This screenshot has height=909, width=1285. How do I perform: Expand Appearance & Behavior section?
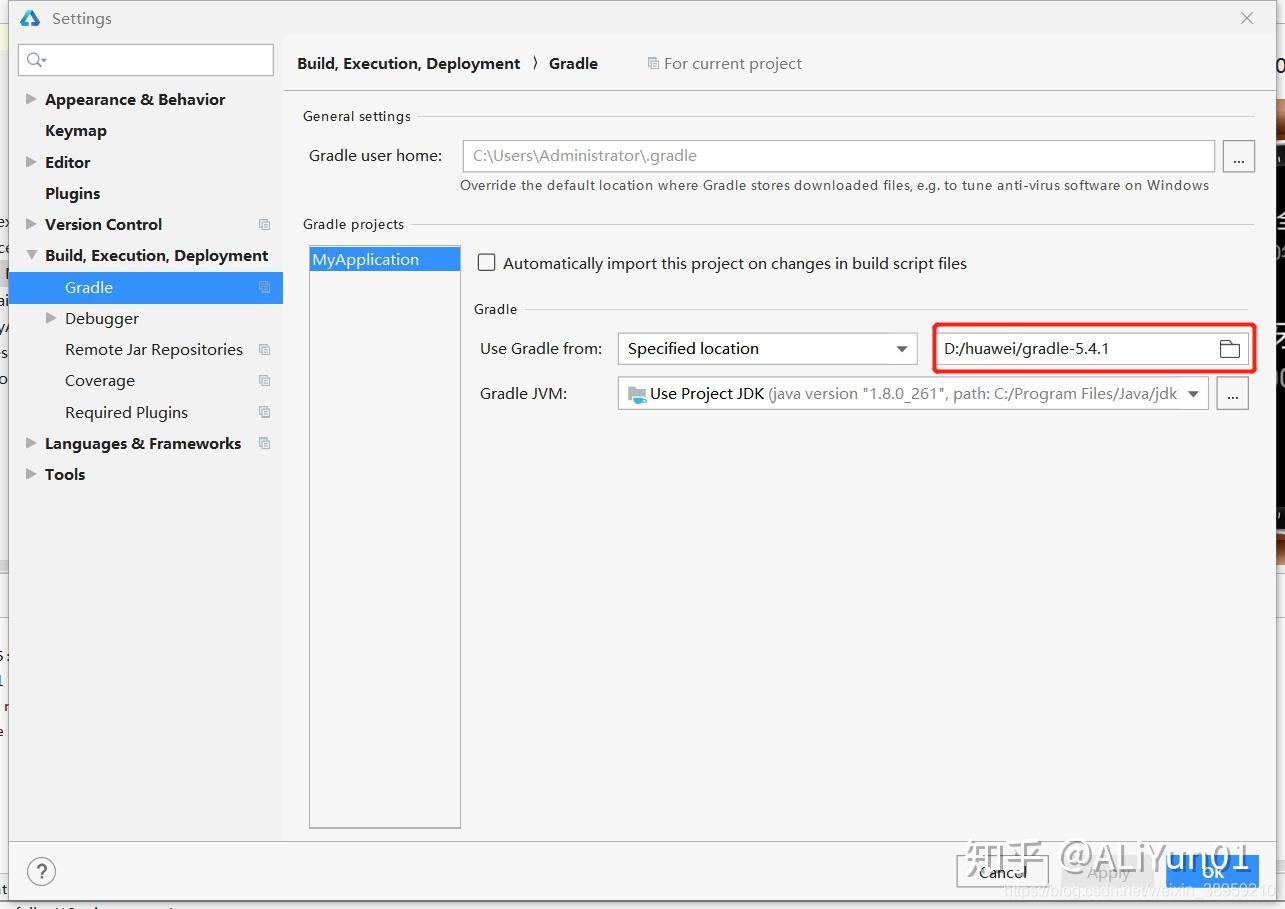click(31, 99)
